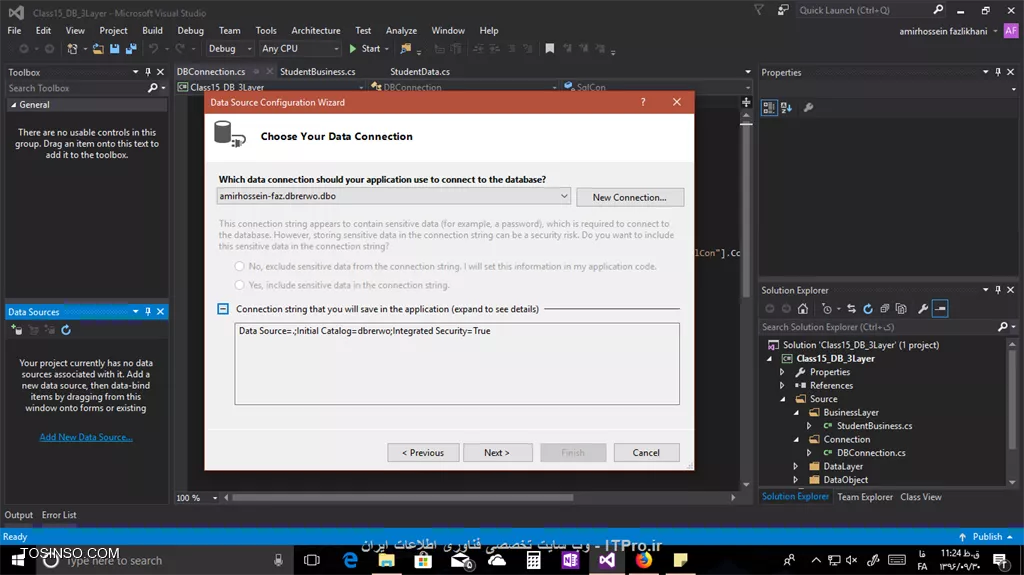Viewport: 1024px width, 575px height.
Task: Click the Next button in wizard
Action: coord(498,453)
